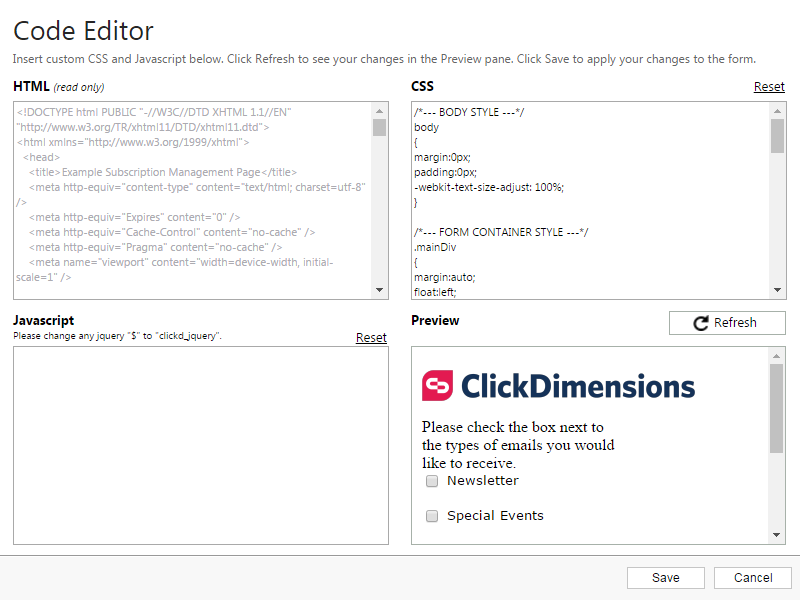Image resolution: width=800 pixels, height=600 pixels.
Task: Check the Newsletter checkbox
Action: coord(432,481)
